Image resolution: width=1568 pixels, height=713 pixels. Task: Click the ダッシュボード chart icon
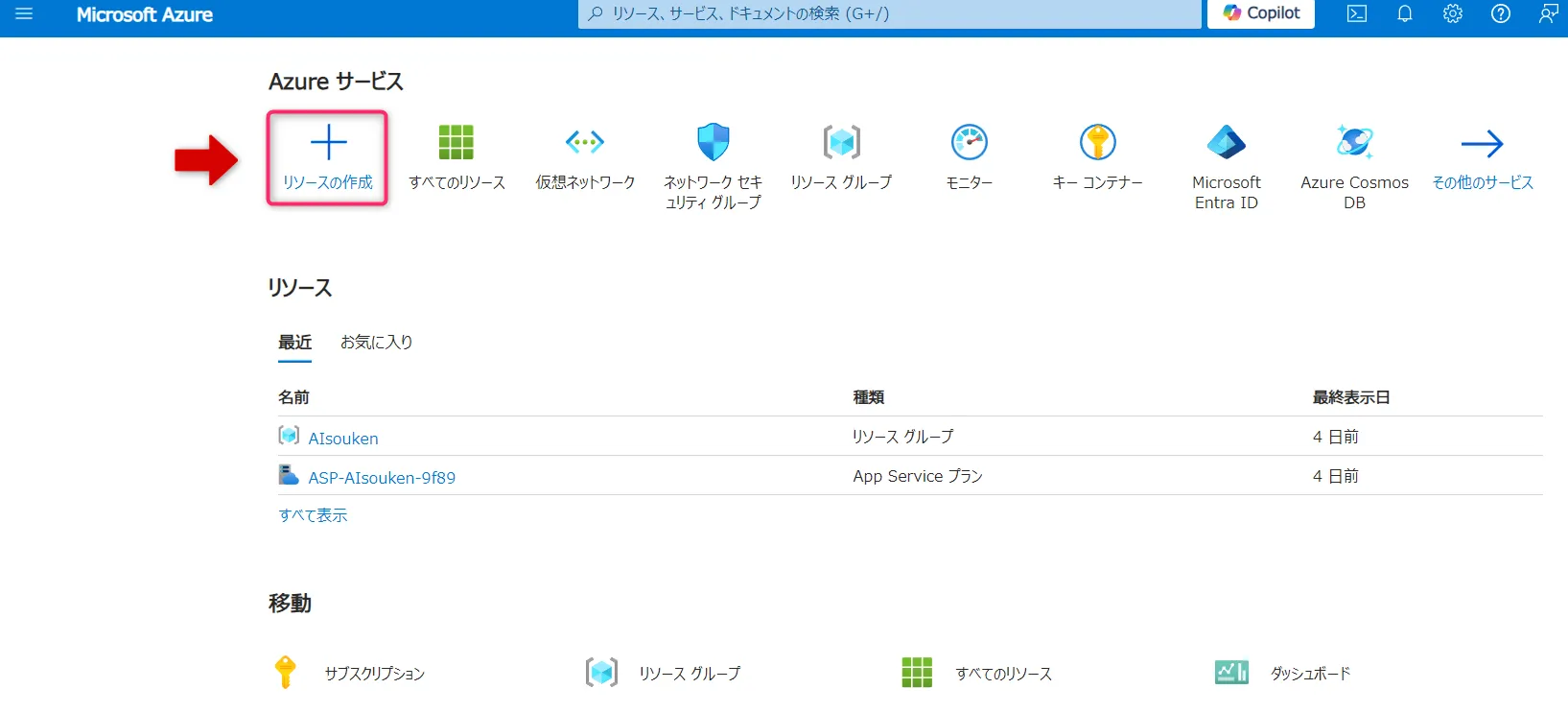click(x=1231, y=673)
